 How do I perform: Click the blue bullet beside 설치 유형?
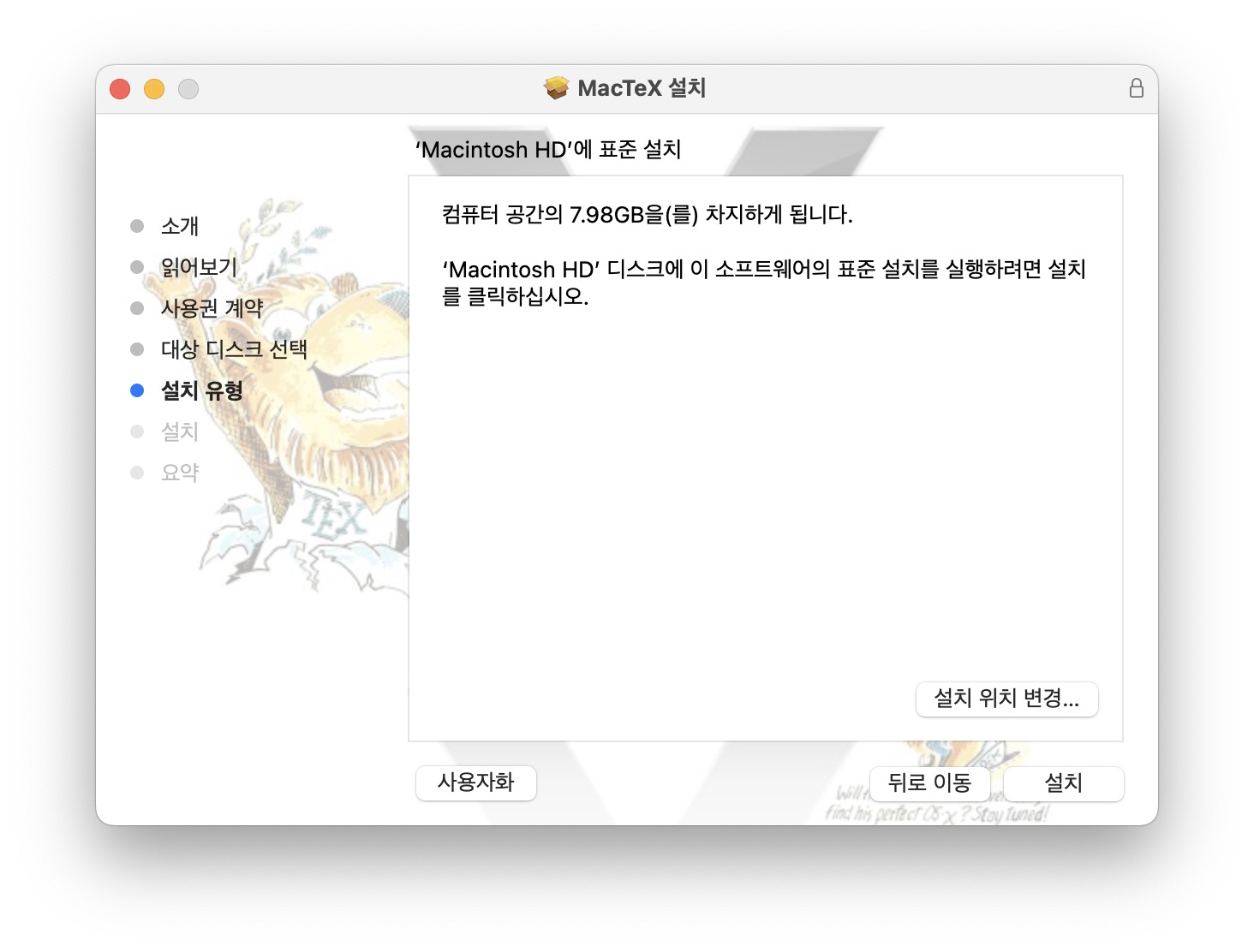pos(137,390)
